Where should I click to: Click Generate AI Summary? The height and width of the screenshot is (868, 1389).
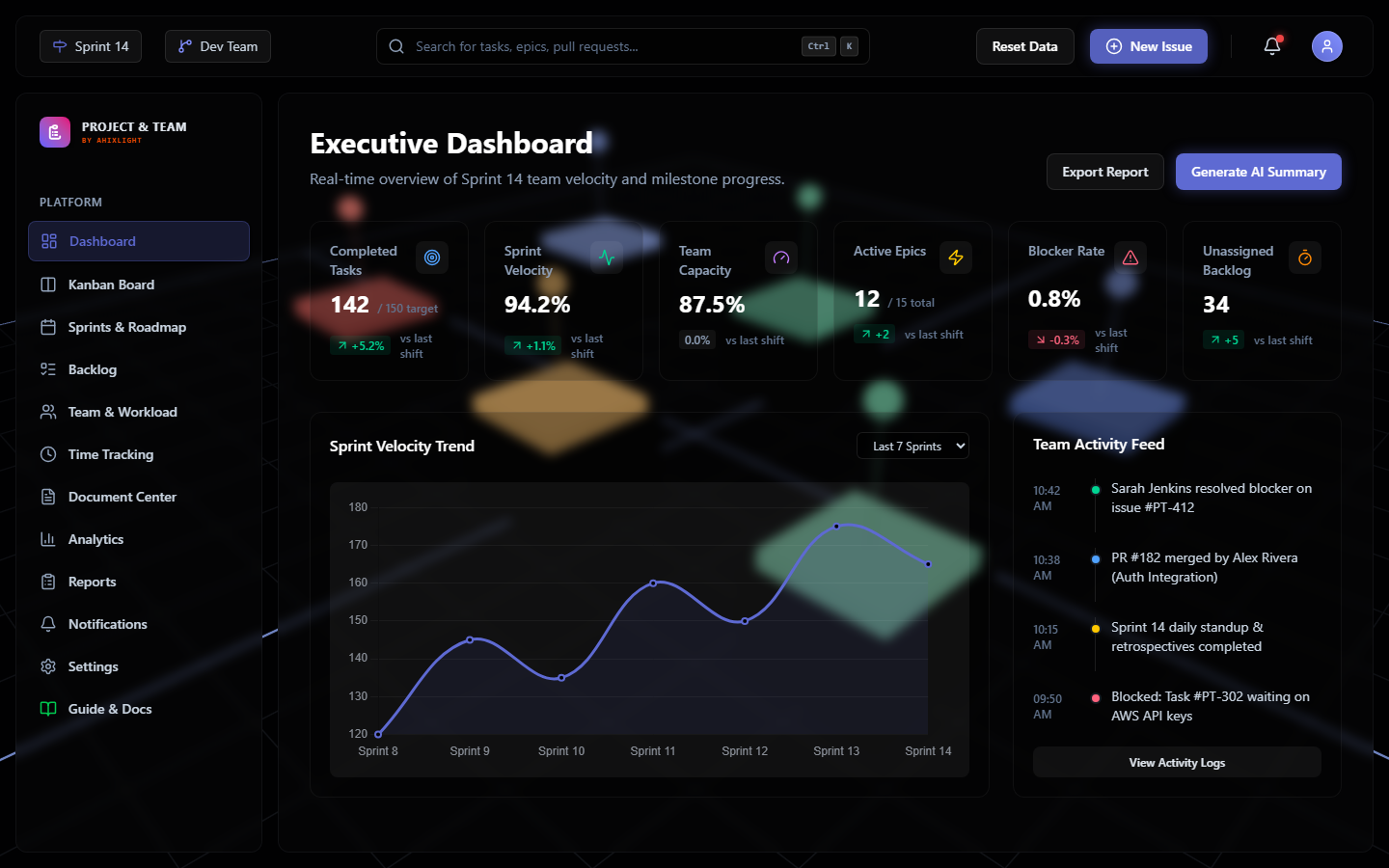coord(1258,172)
